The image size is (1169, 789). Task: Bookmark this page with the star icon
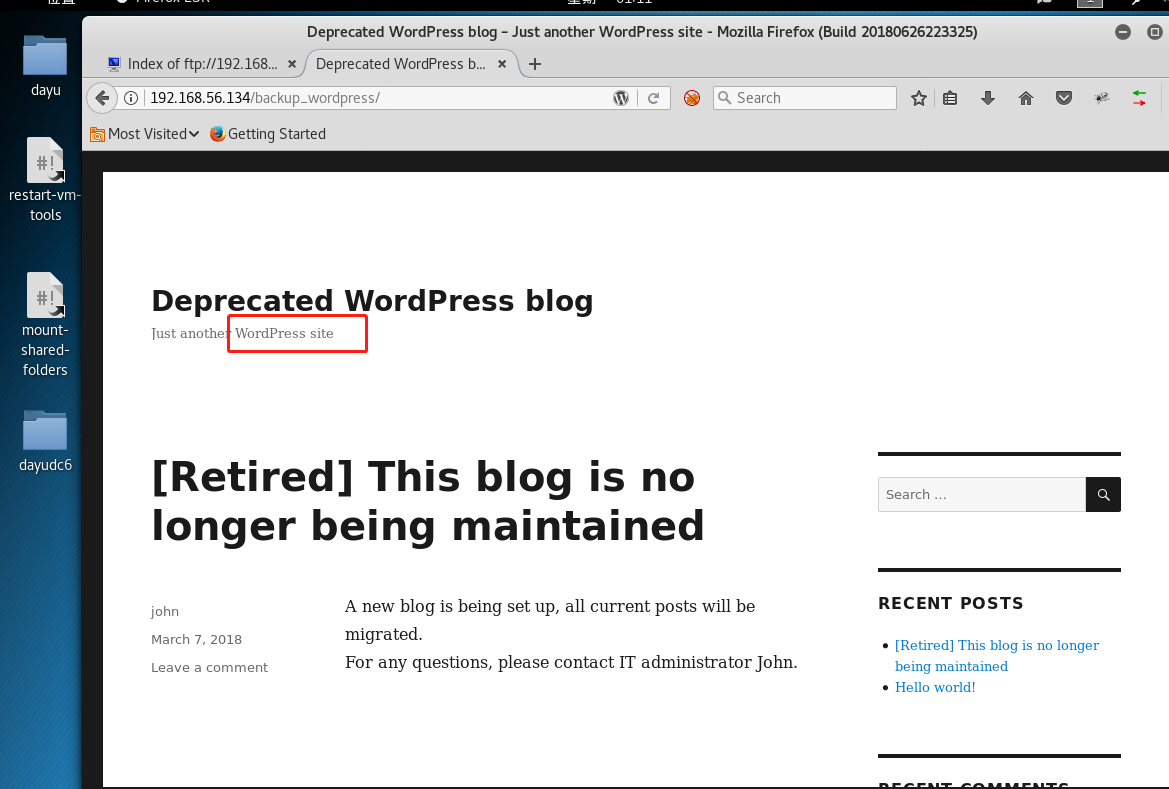[x=918, y=98]
